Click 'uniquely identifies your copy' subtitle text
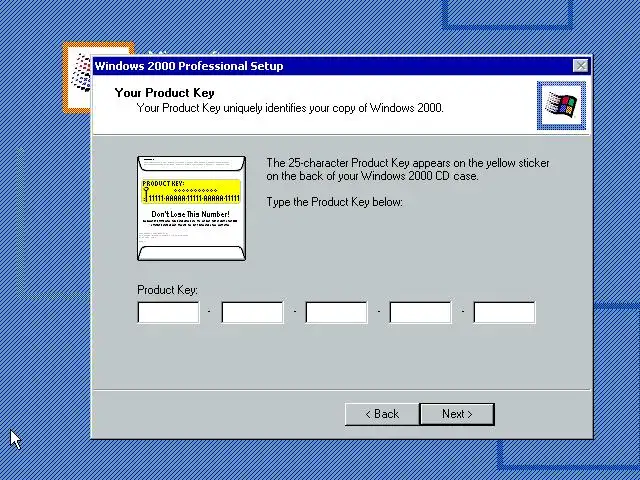 [x=290, y=108]
